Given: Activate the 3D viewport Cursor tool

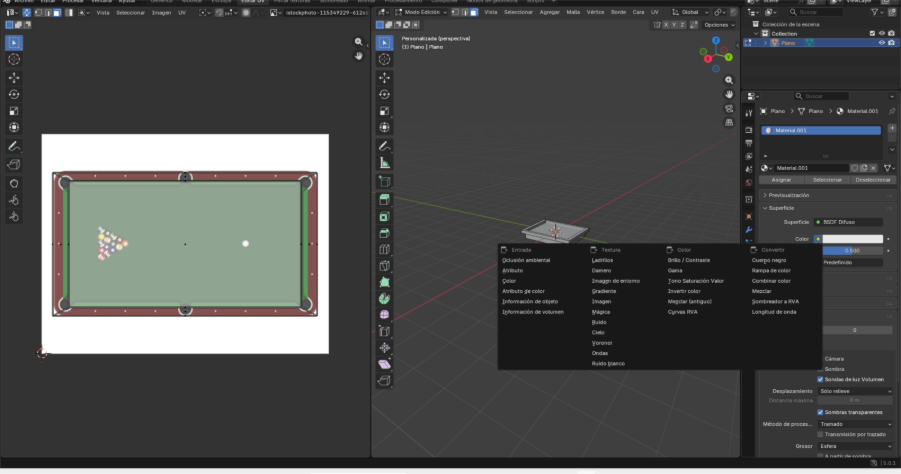Looking at the screenshot, I should point(385,60).
